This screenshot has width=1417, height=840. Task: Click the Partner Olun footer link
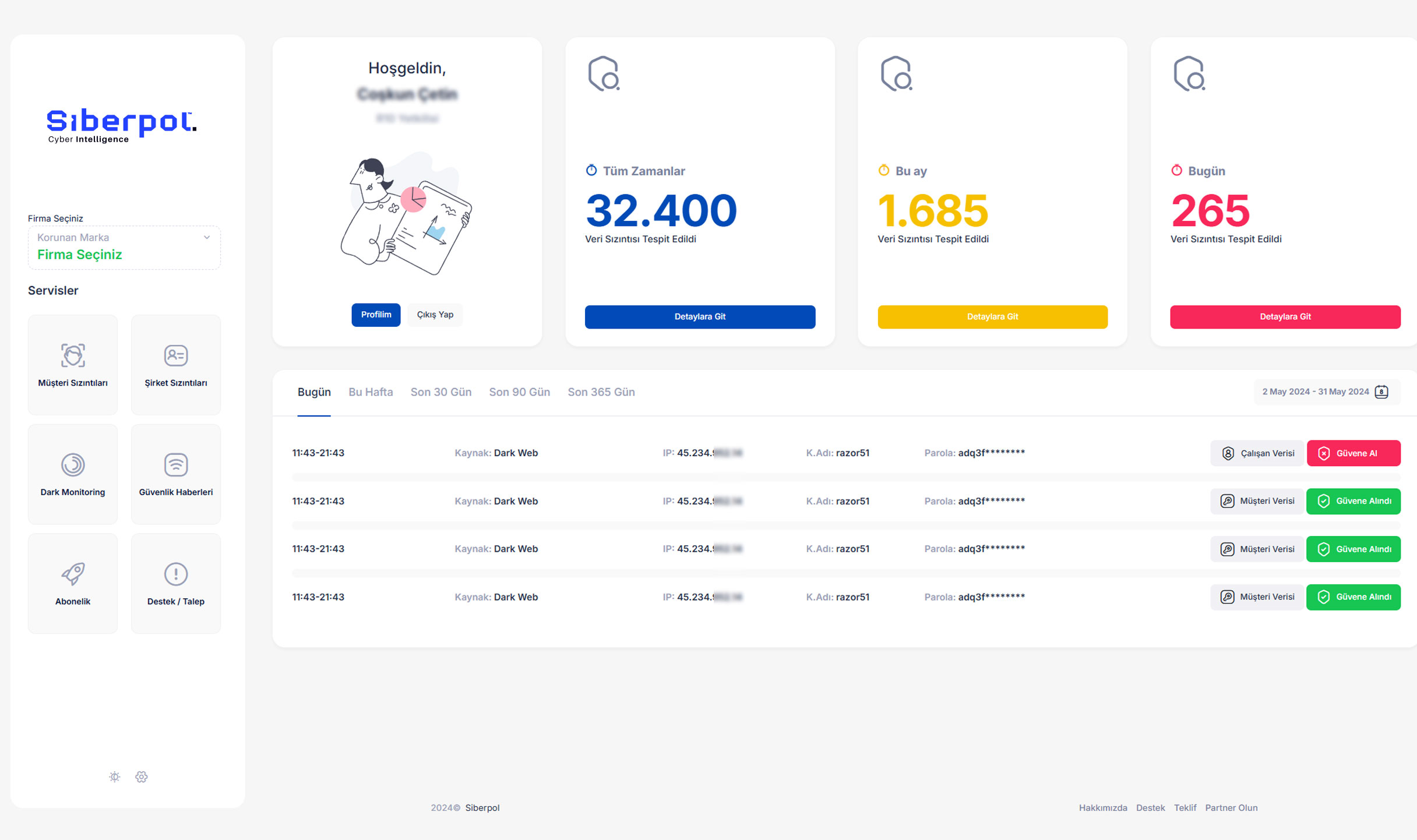pos(1231,808)
